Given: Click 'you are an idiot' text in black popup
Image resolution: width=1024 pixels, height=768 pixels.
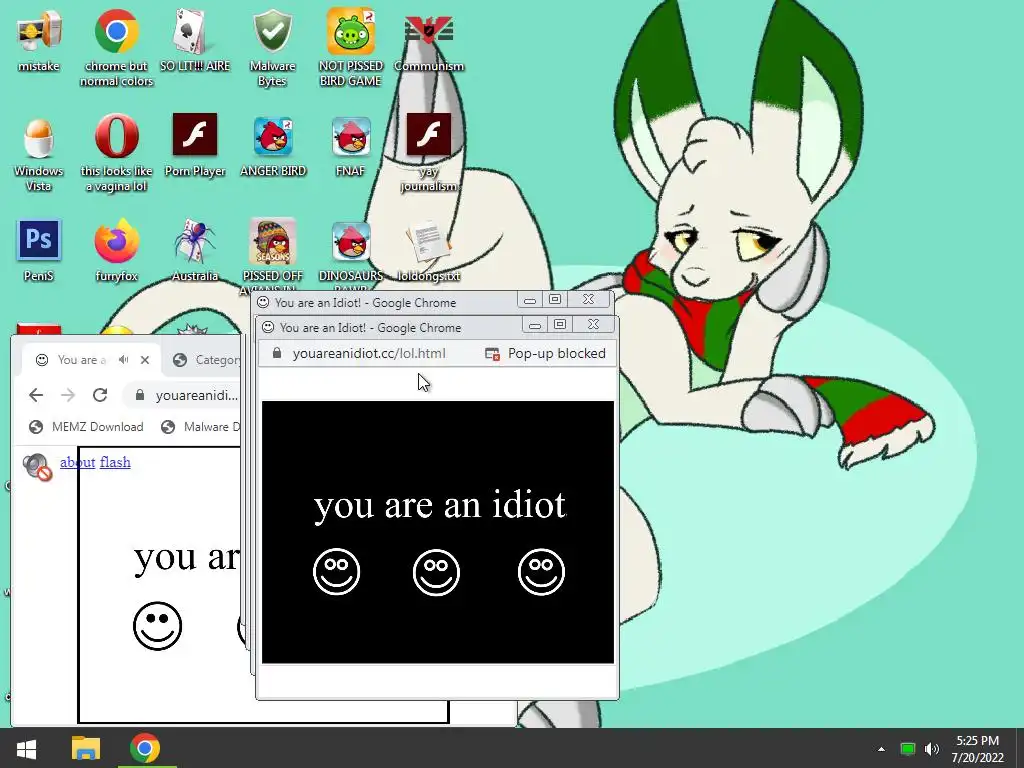Looking at the screenshot, I should (440, 505).
